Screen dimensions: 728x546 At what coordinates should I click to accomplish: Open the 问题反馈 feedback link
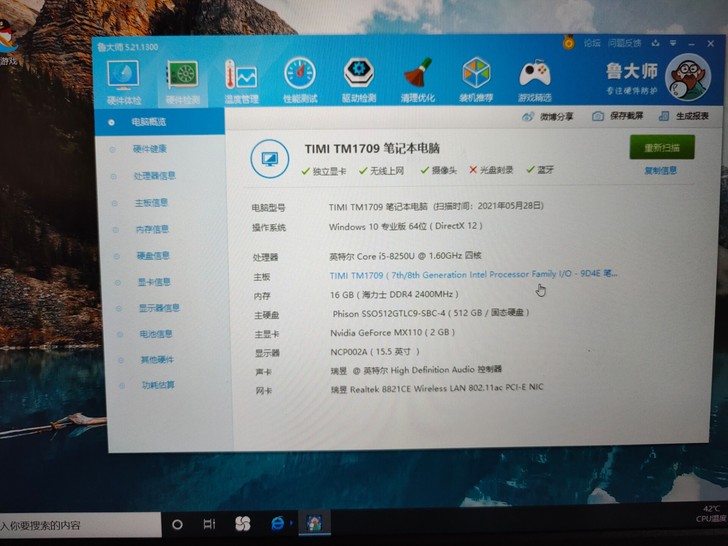(624, 43)
